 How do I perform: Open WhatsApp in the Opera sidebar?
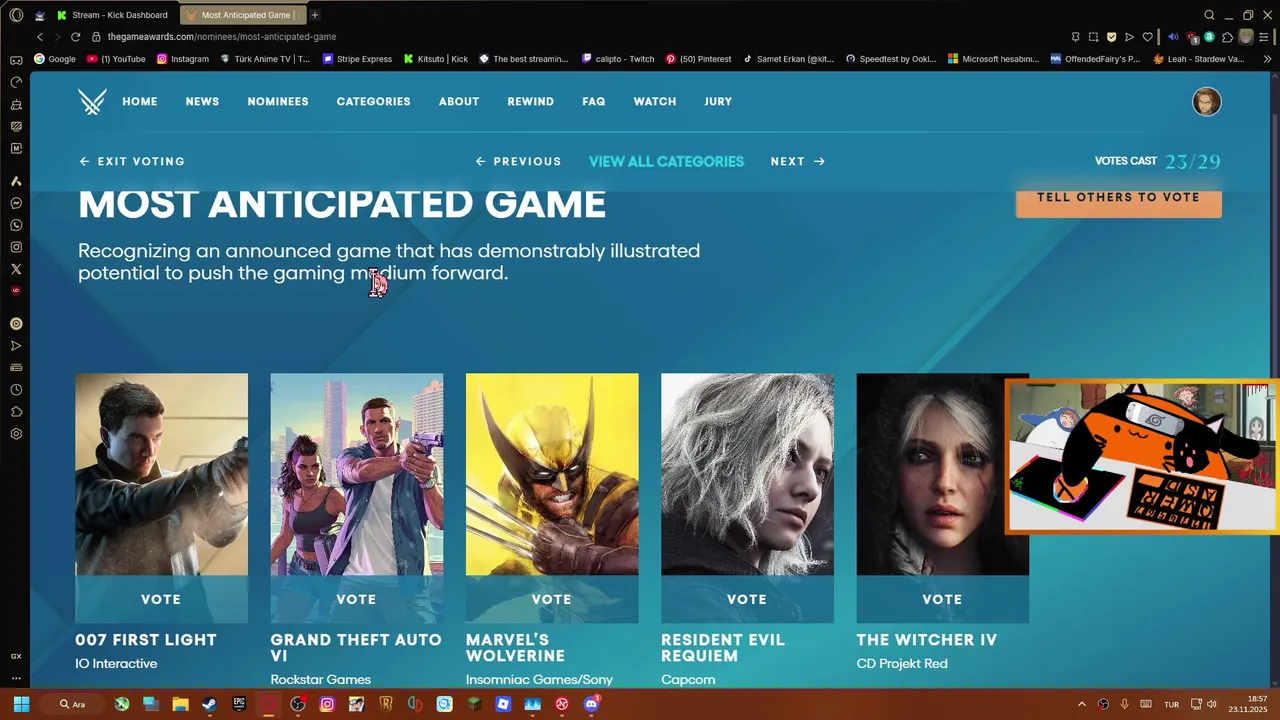point(16,225)
